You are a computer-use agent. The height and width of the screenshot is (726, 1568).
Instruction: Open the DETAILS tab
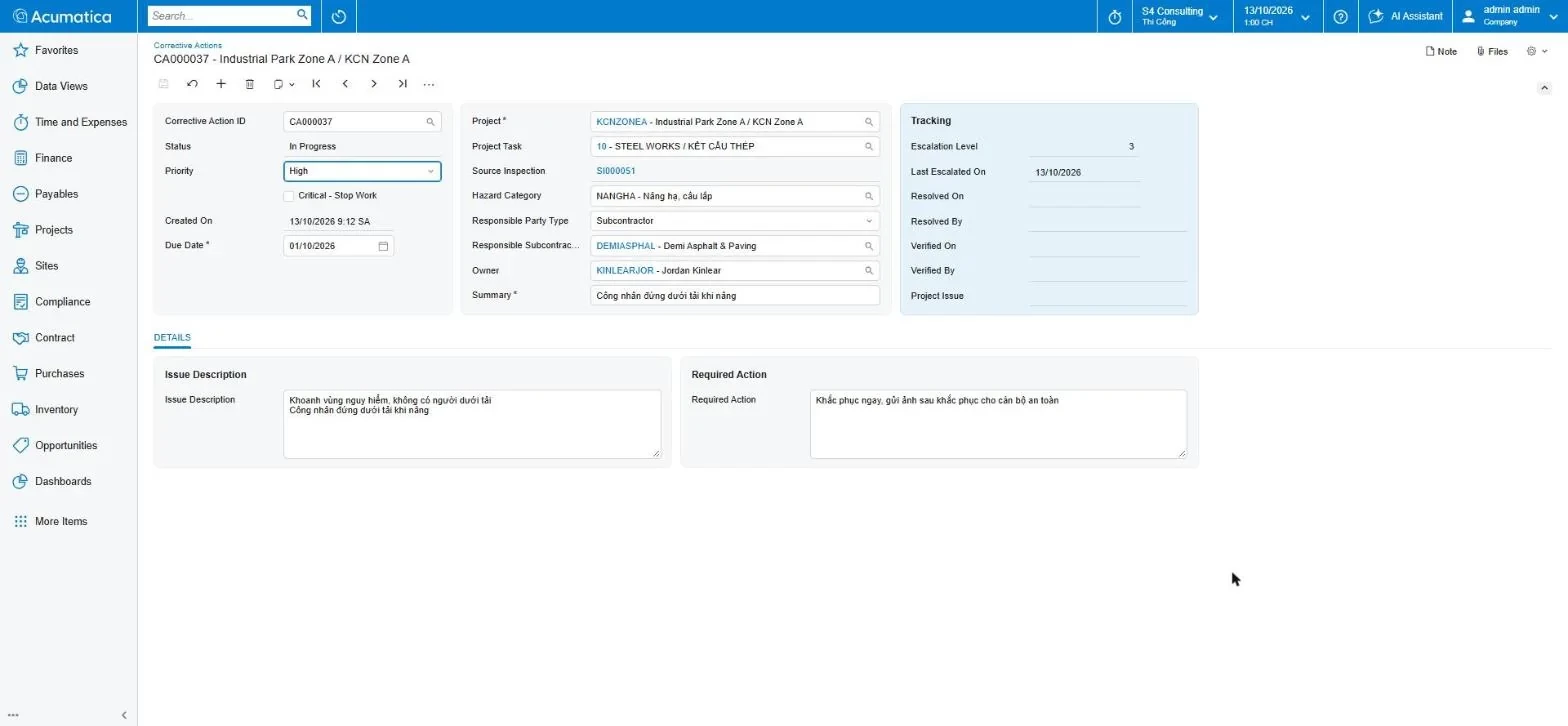[x=172, y=338]
